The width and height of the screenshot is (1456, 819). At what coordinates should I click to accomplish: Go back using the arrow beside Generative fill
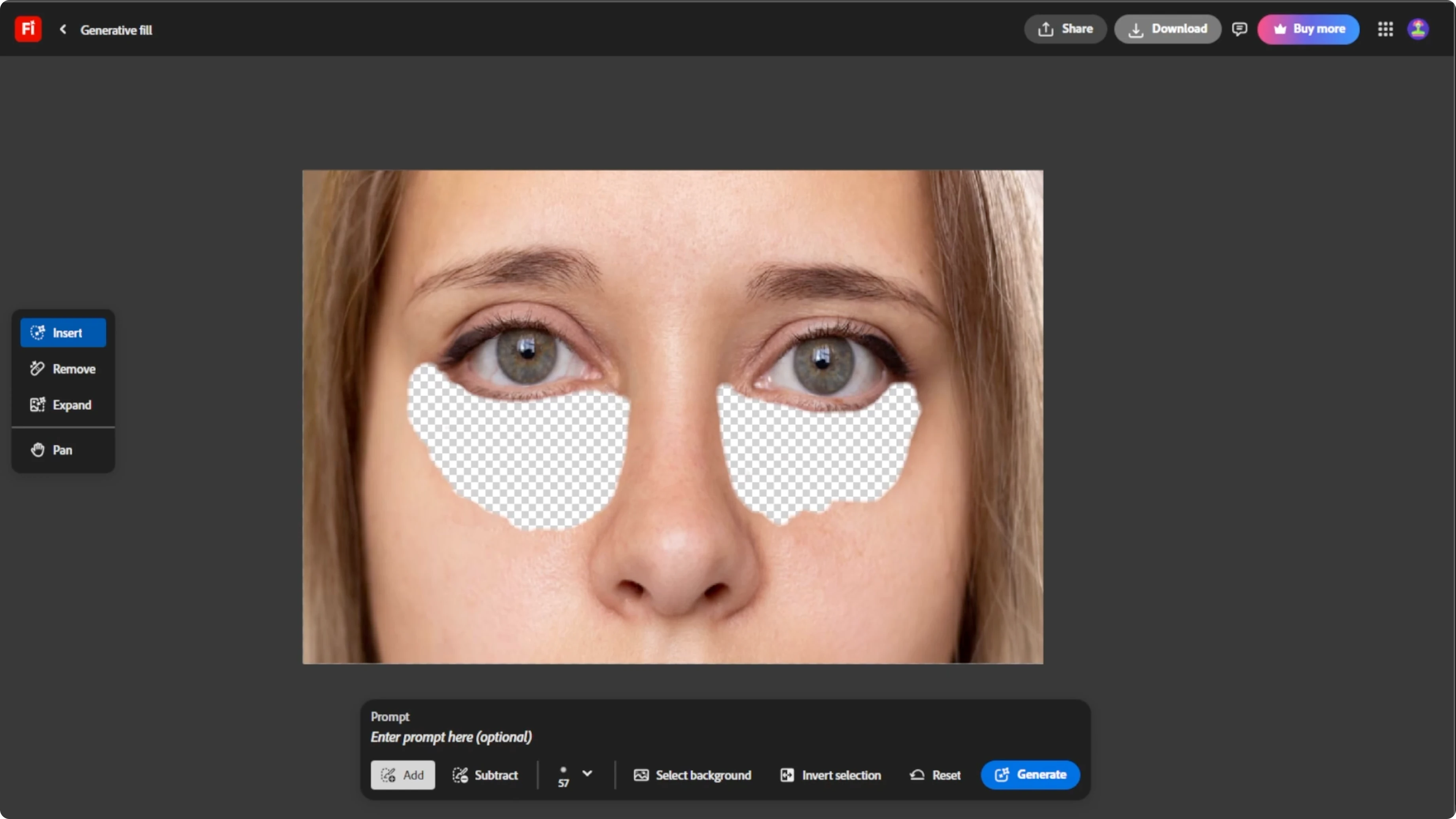tap(63, 29)
